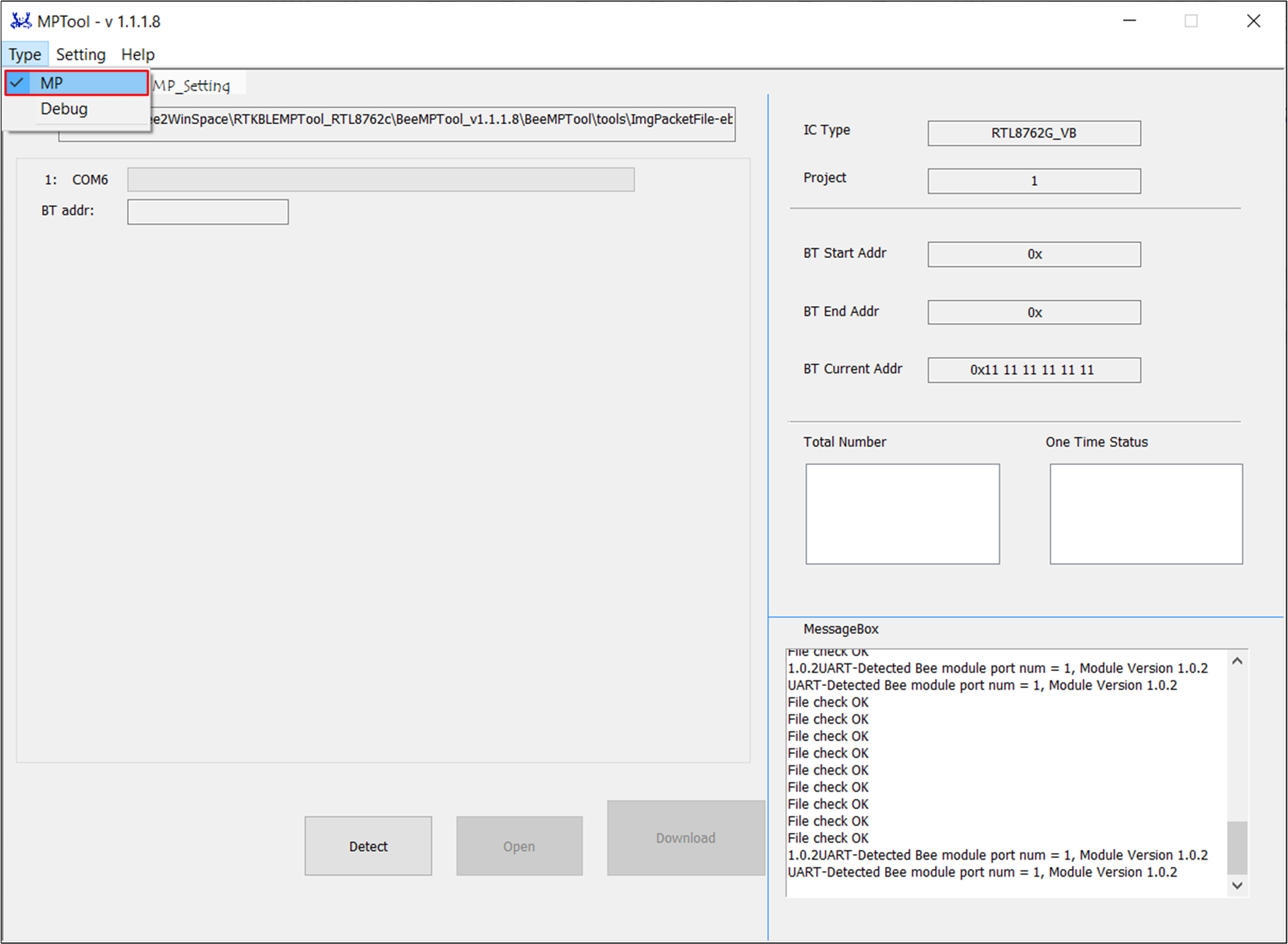This screenshot has width=1288, height=944.
Task: Switch to the MP_Setting tab
Action: click(x=193, y=86)
